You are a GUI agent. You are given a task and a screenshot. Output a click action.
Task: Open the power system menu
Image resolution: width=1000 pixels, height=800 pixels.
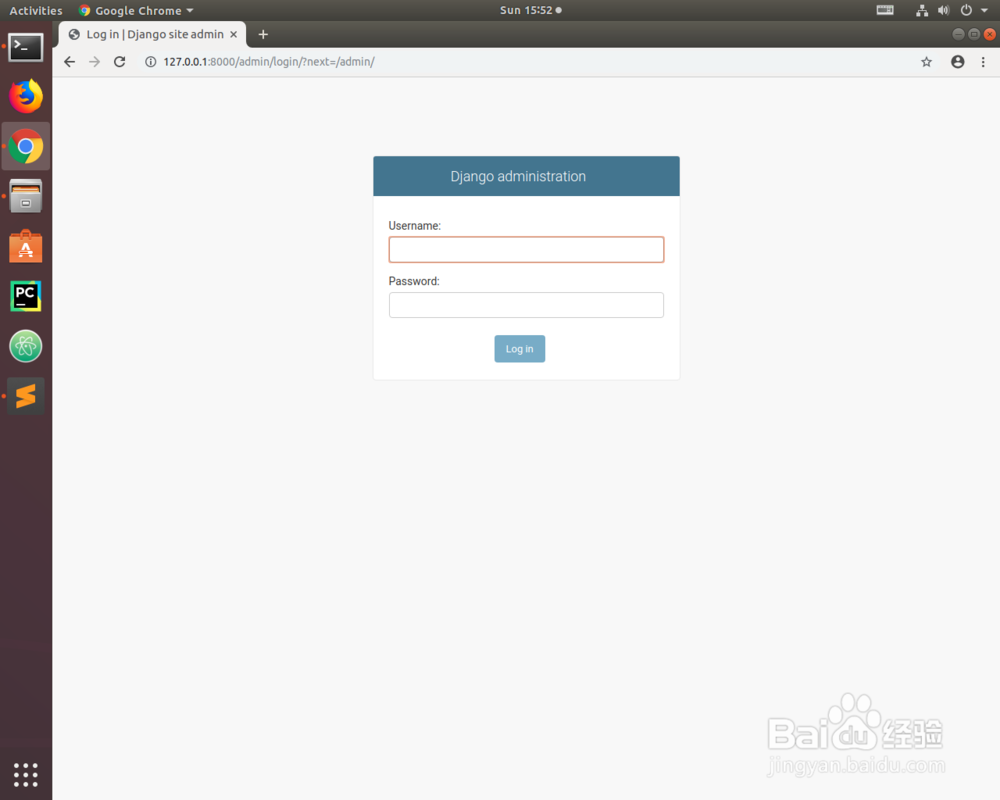[x=974, y=10]
